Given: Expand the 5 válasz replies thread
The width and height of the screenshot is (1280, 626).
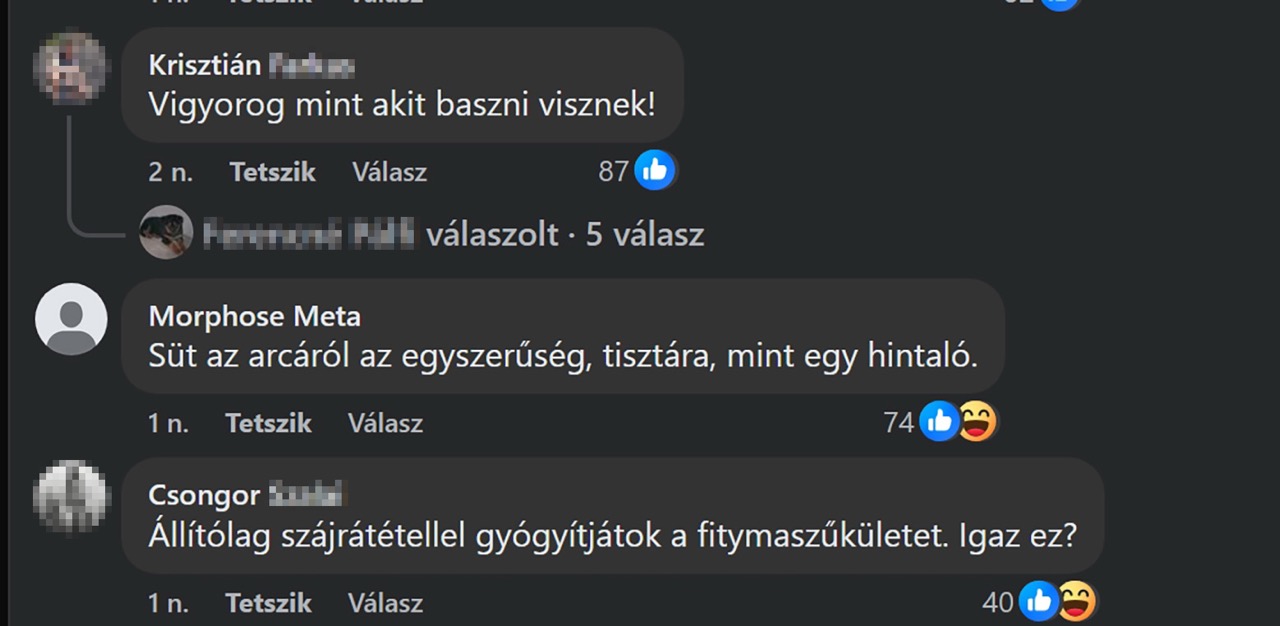Looking at the screenshot, I should coord(644,235).
